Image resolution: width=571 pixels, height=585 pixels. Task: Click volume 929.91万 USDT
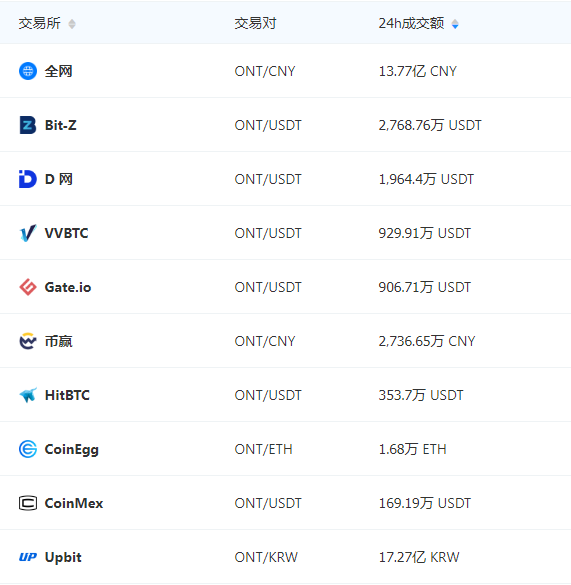coord(425,233)
